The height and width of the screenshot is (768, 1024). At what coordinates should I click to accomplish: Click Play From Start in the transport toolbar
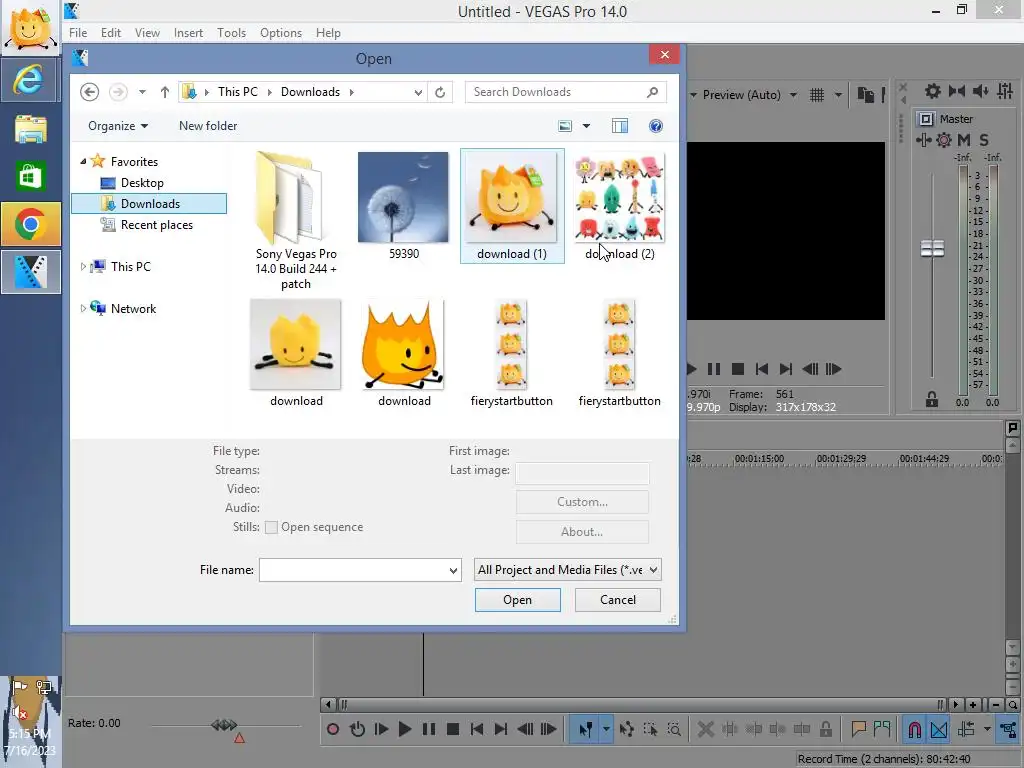tap(381, 729)
